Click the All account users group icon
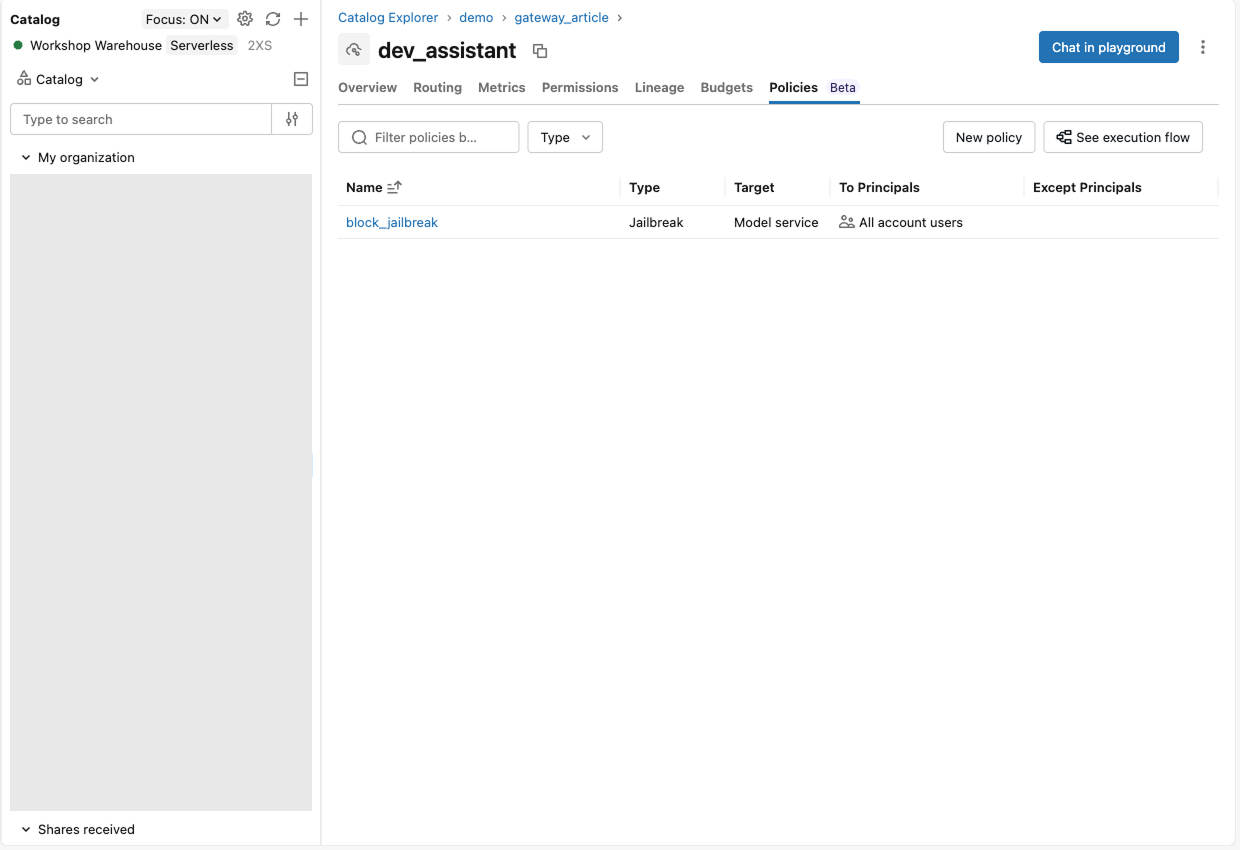Viewport: 1240px width, 850px height. (847, 222)
